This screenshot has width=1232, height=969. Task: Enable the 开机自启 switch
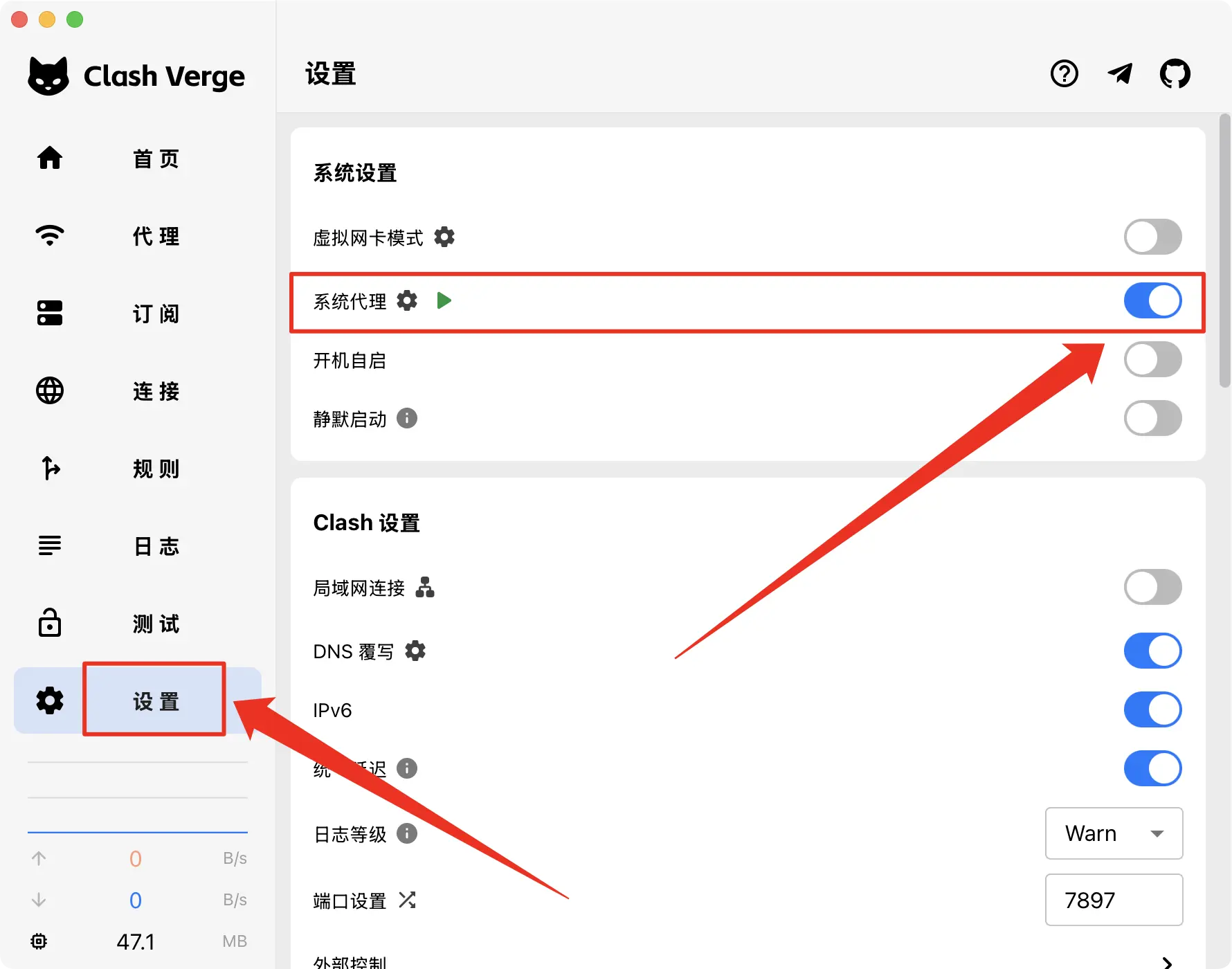tap(1153, 360)
